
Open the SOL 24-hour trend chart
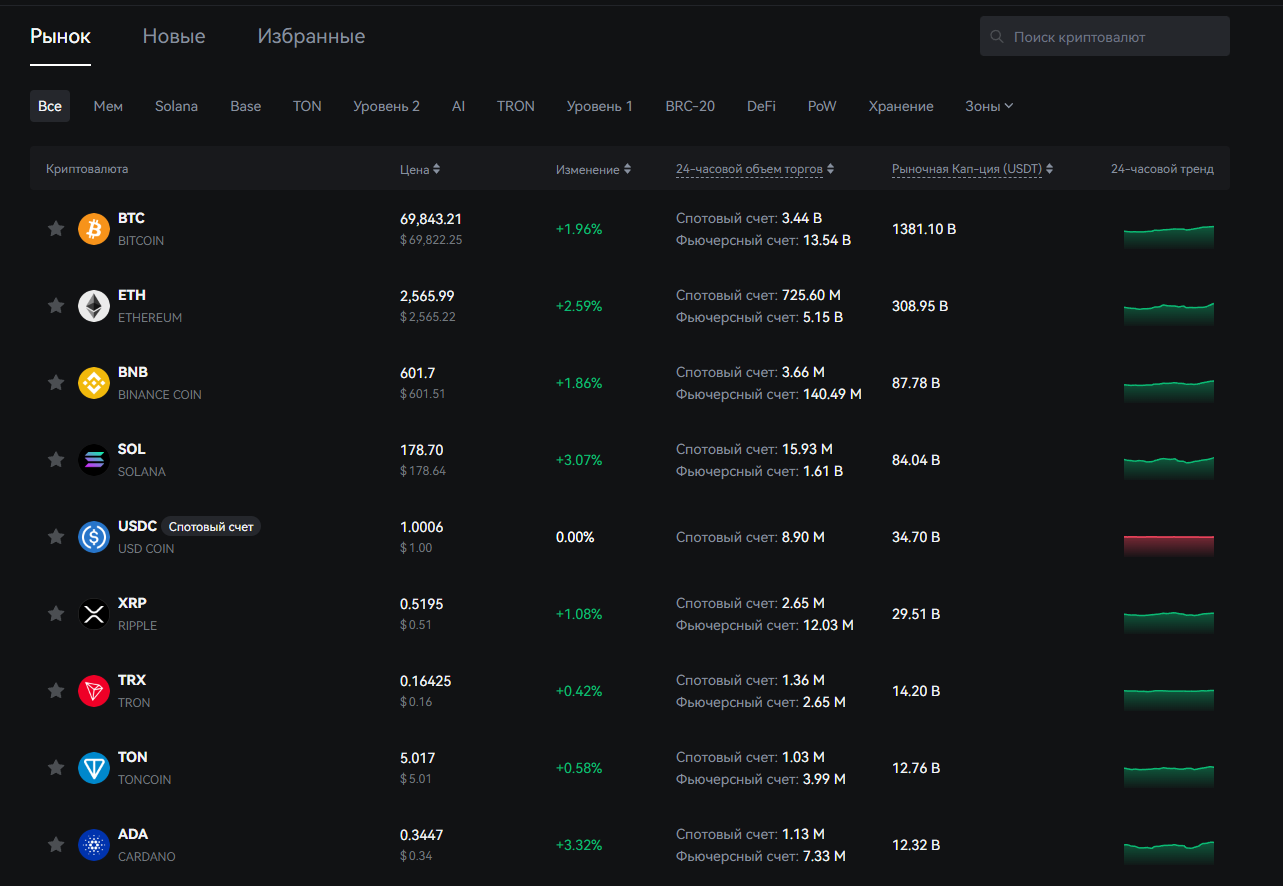(x=1168, y=468)
